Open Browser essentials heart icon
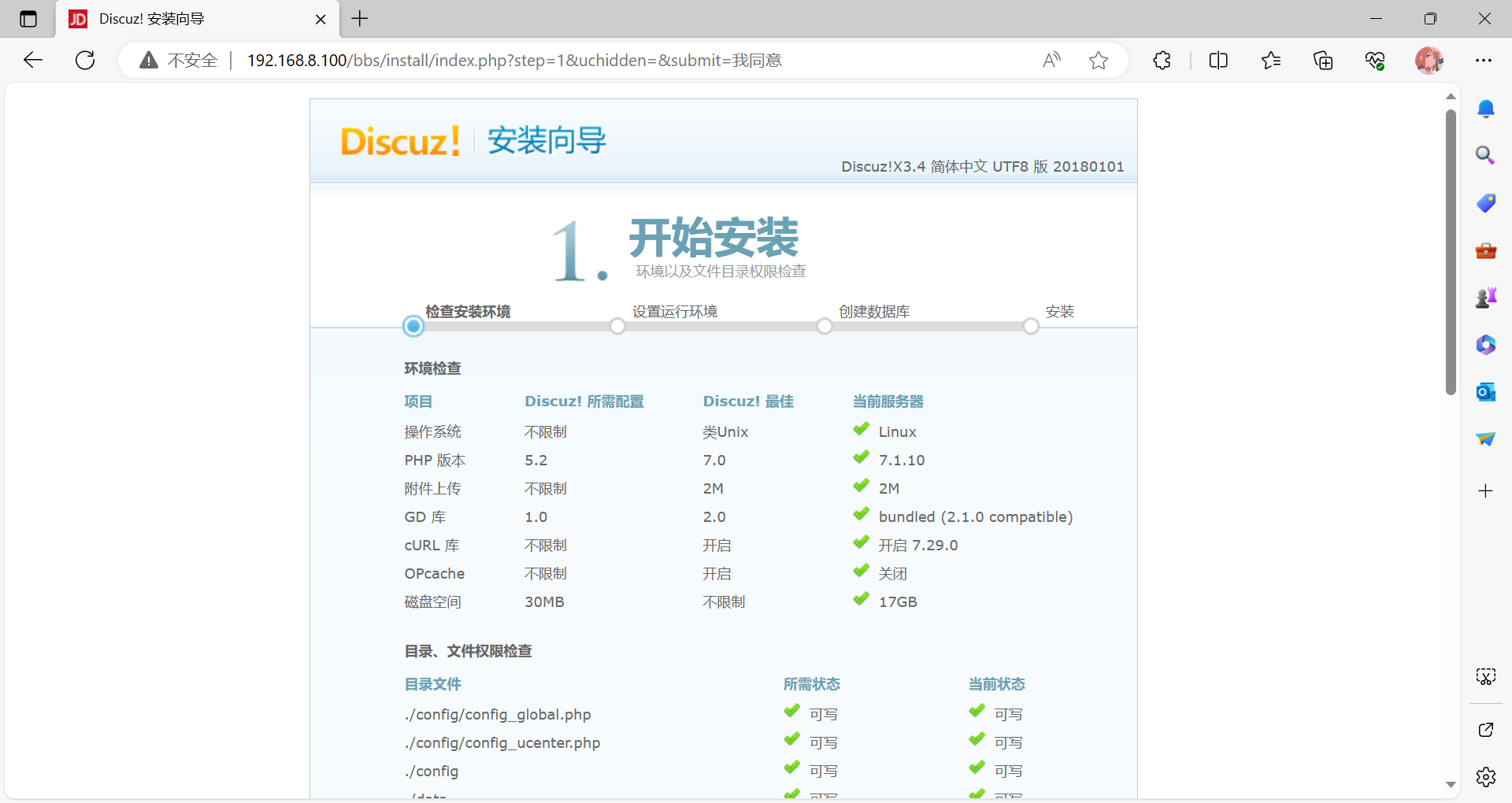The height and width of the screenshot is (803, 1512). 1375,60
